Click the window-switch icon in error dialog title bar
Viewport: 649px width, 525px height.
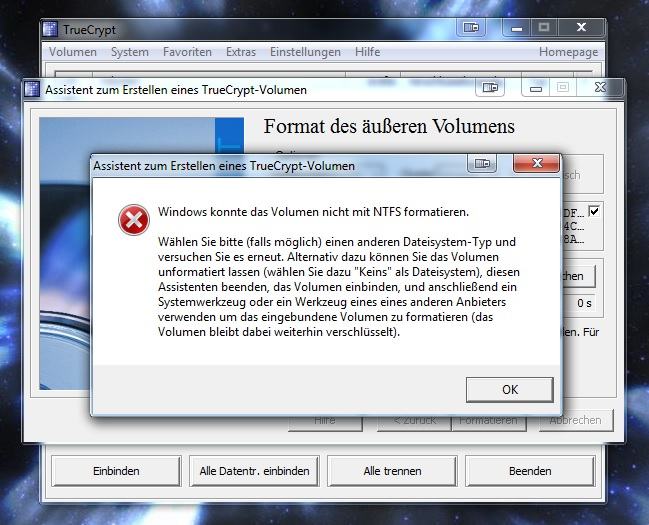pos(482,164)
